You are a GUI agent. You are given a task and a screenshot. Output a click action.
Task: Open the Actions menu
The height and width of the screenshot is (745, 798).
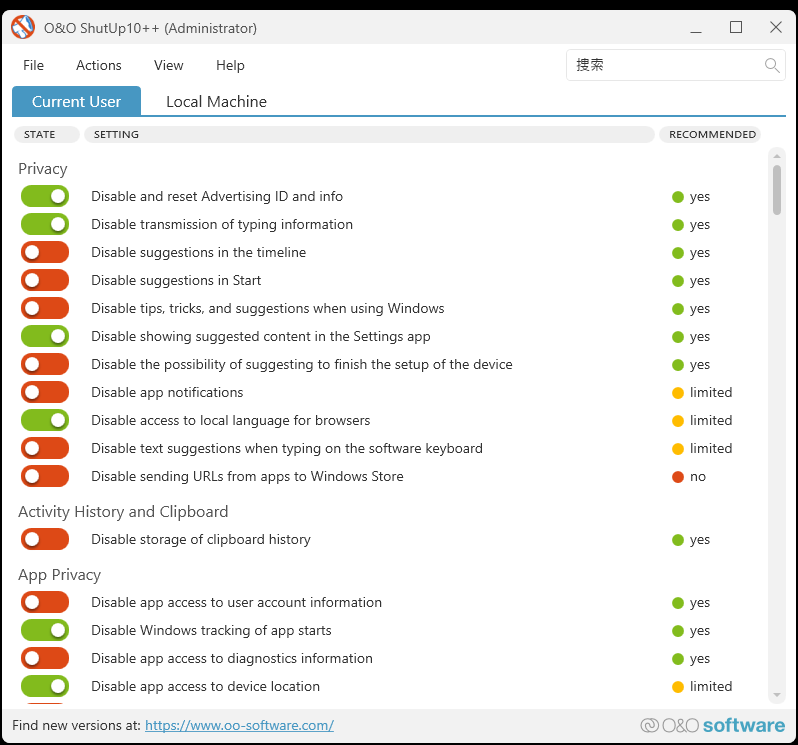pos(99,65)
